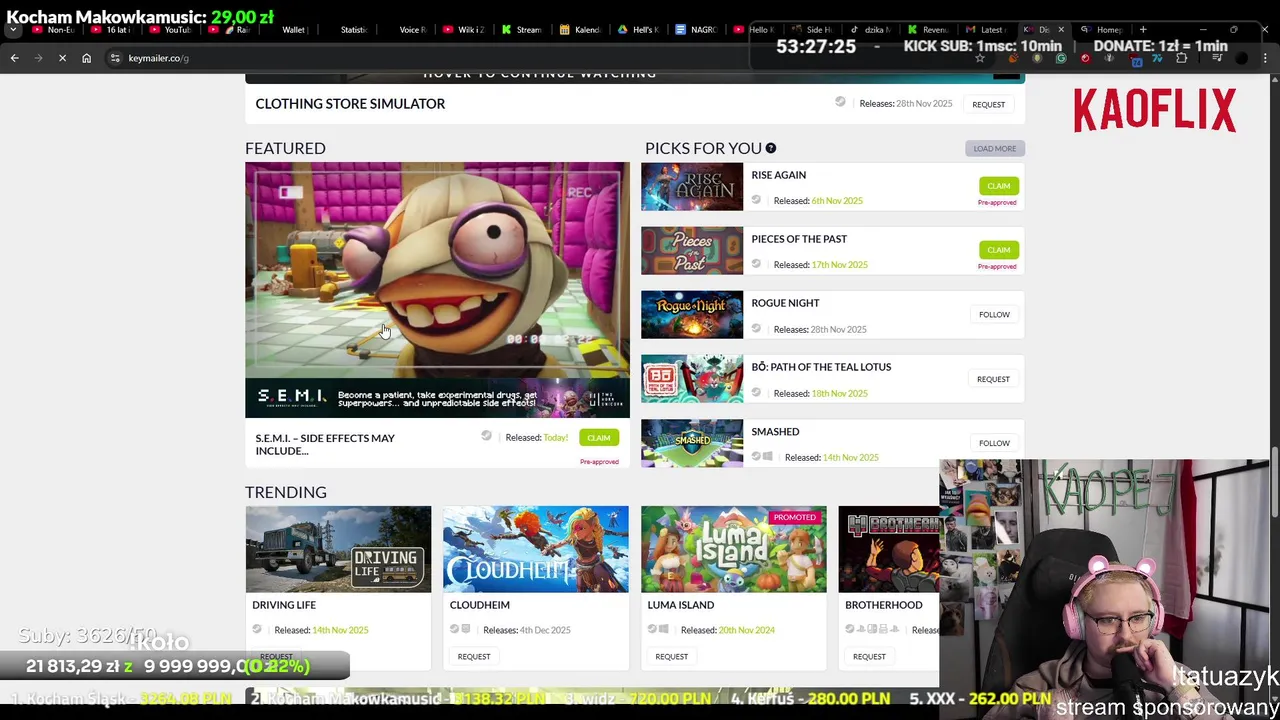Image resolution: width=1280 pixels, height=720 pixels.
Task: Click the 'Released: Today!' text
Action: (537, 437)
